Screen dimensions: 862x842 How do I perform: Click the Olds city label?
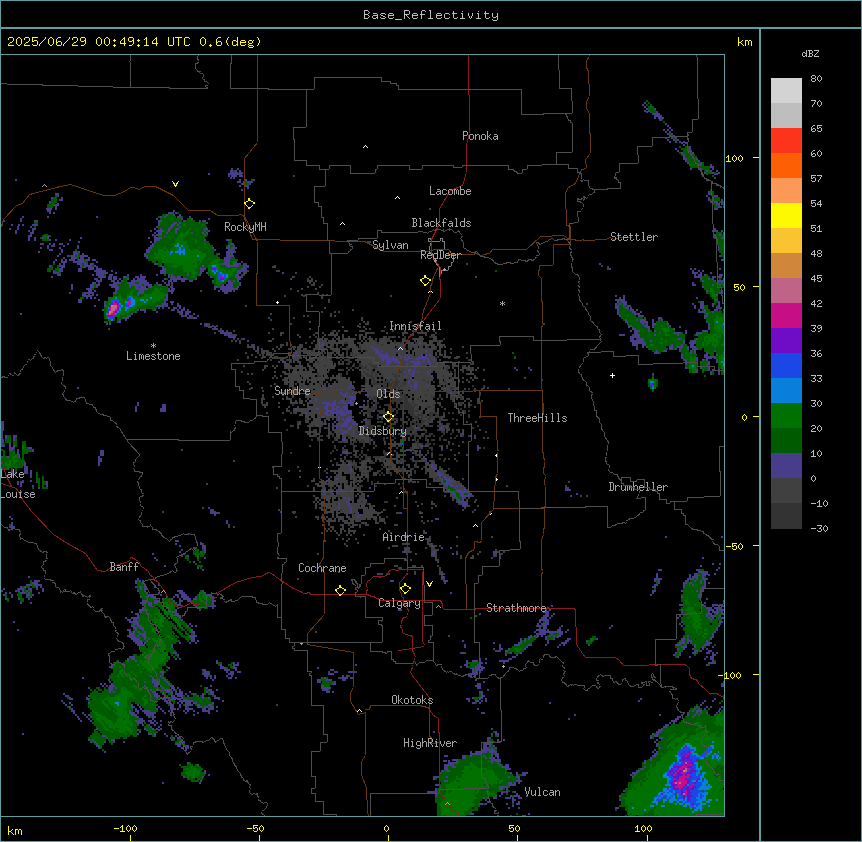click(388, 394)
